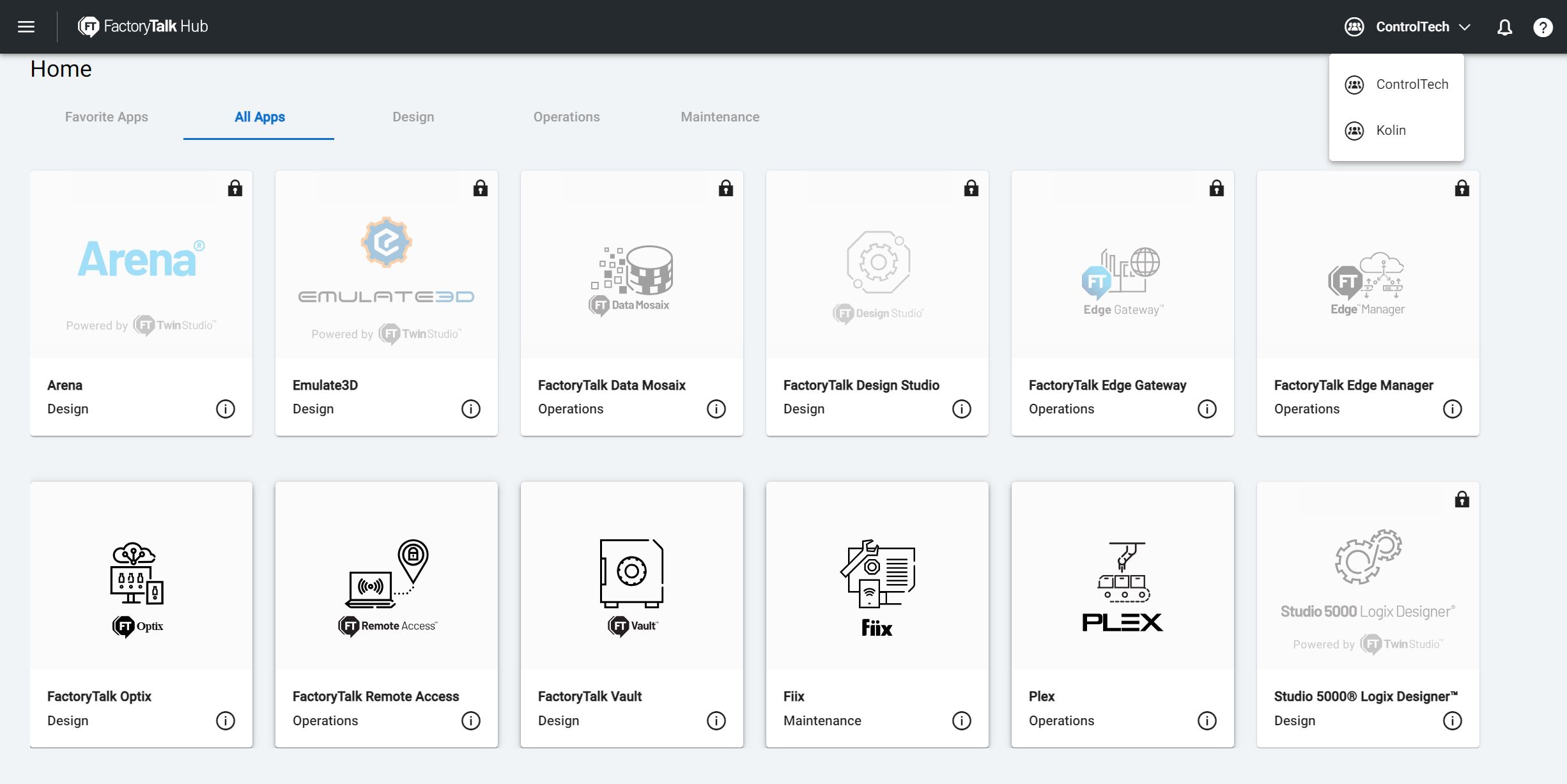This screenshot has width=1567, height=784.
Task: Click the FactoryTalk Hub logo
Action: click(x=143, y=27)
